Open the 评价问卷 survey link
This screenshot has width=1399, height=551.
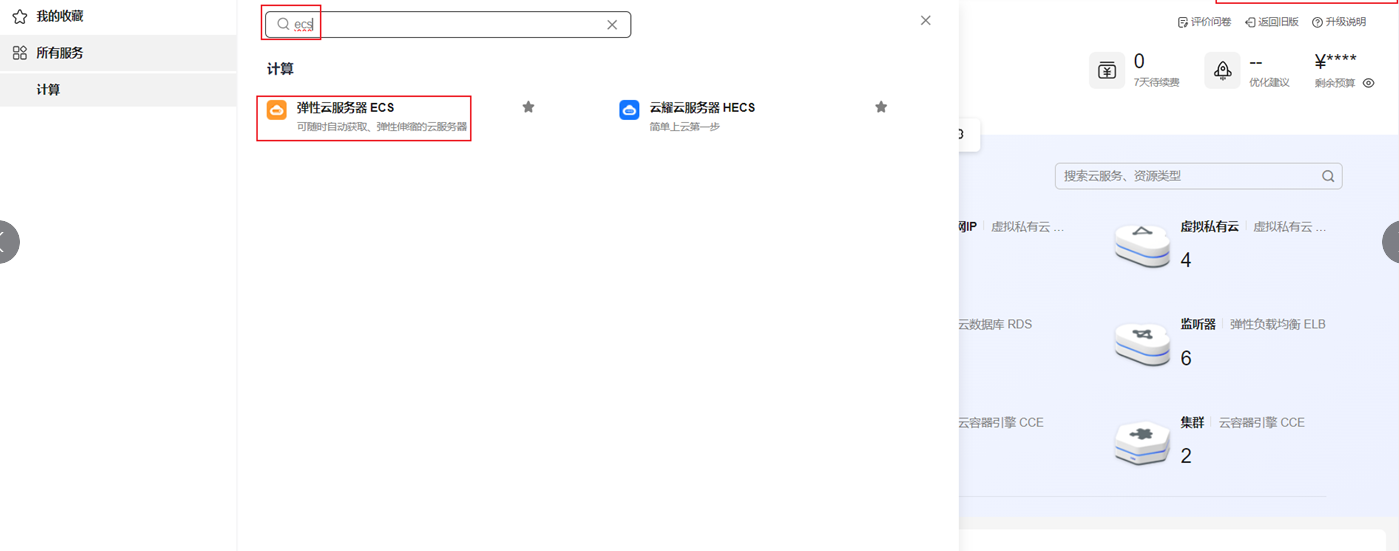[x=1204, y=22]
